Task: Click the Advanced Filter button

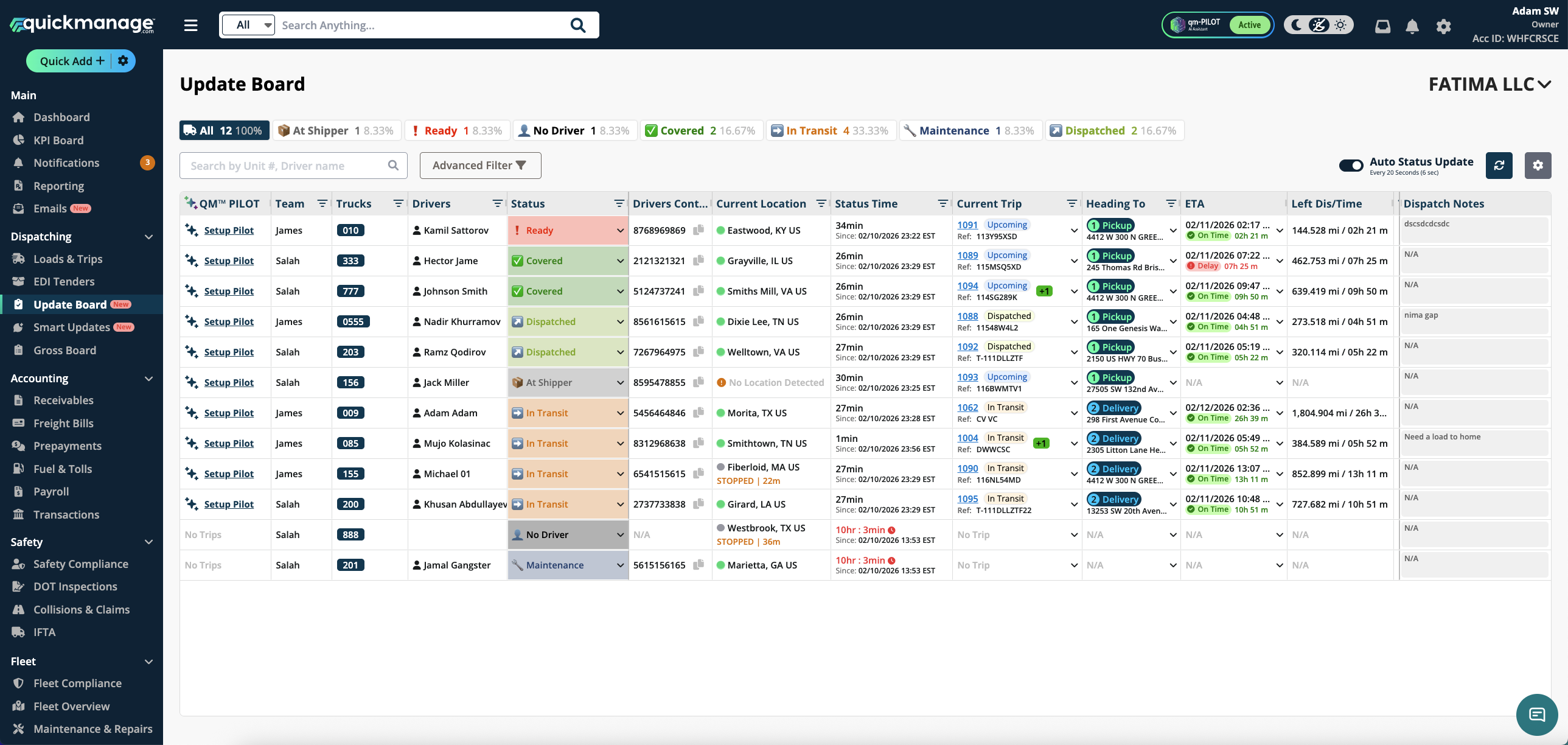Action: 479,166
